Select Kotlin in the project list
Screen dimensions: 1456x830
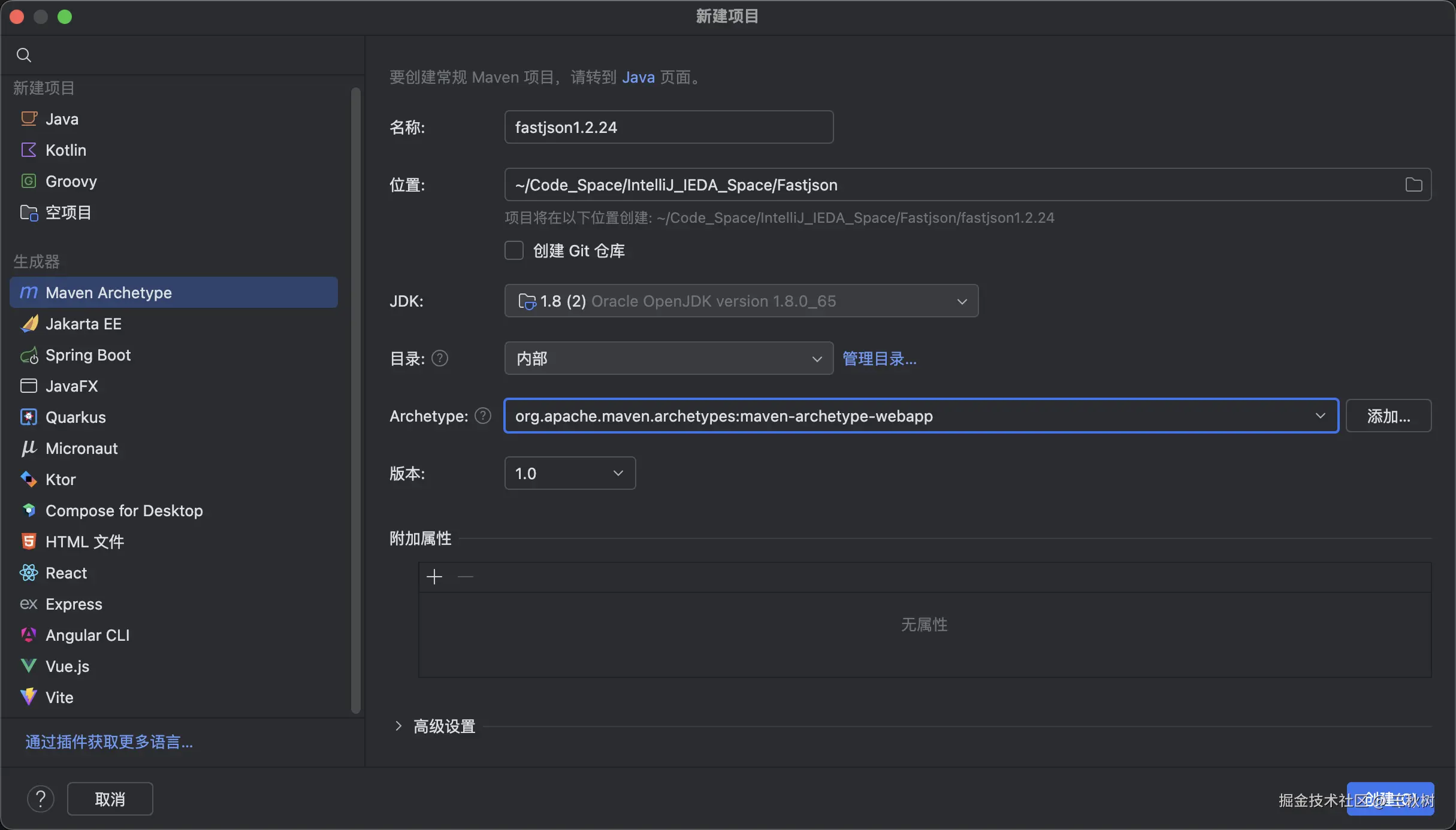tap(66, 150)
